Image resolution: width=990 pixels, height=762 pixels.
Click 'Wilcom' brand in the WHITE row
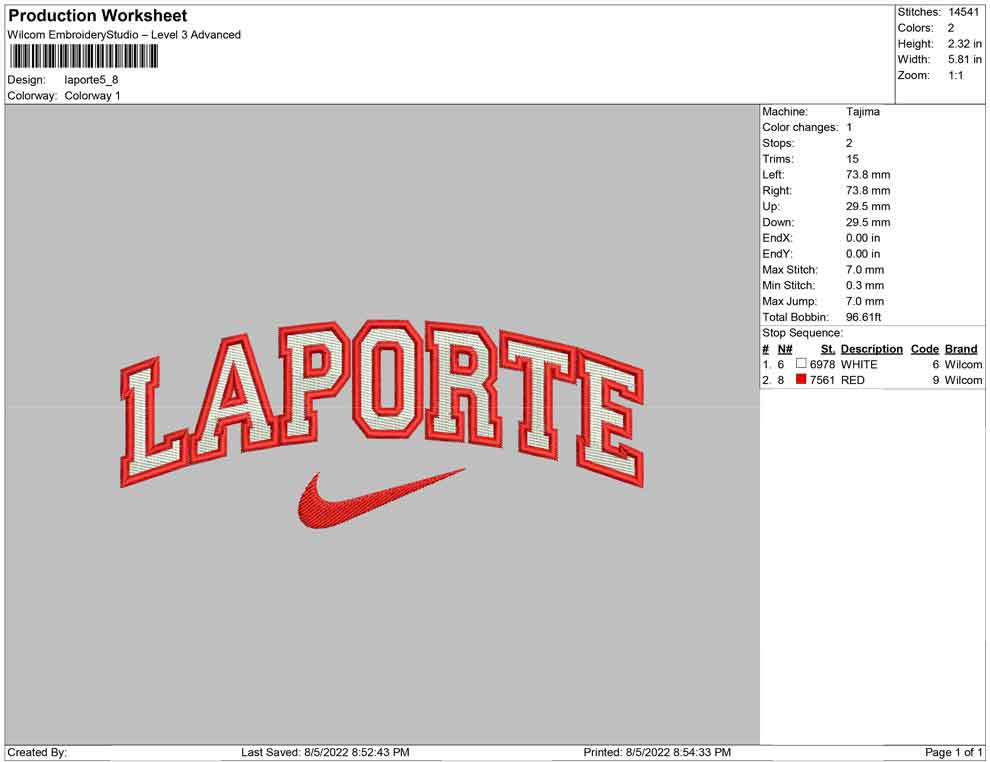(x=963, y=364)
